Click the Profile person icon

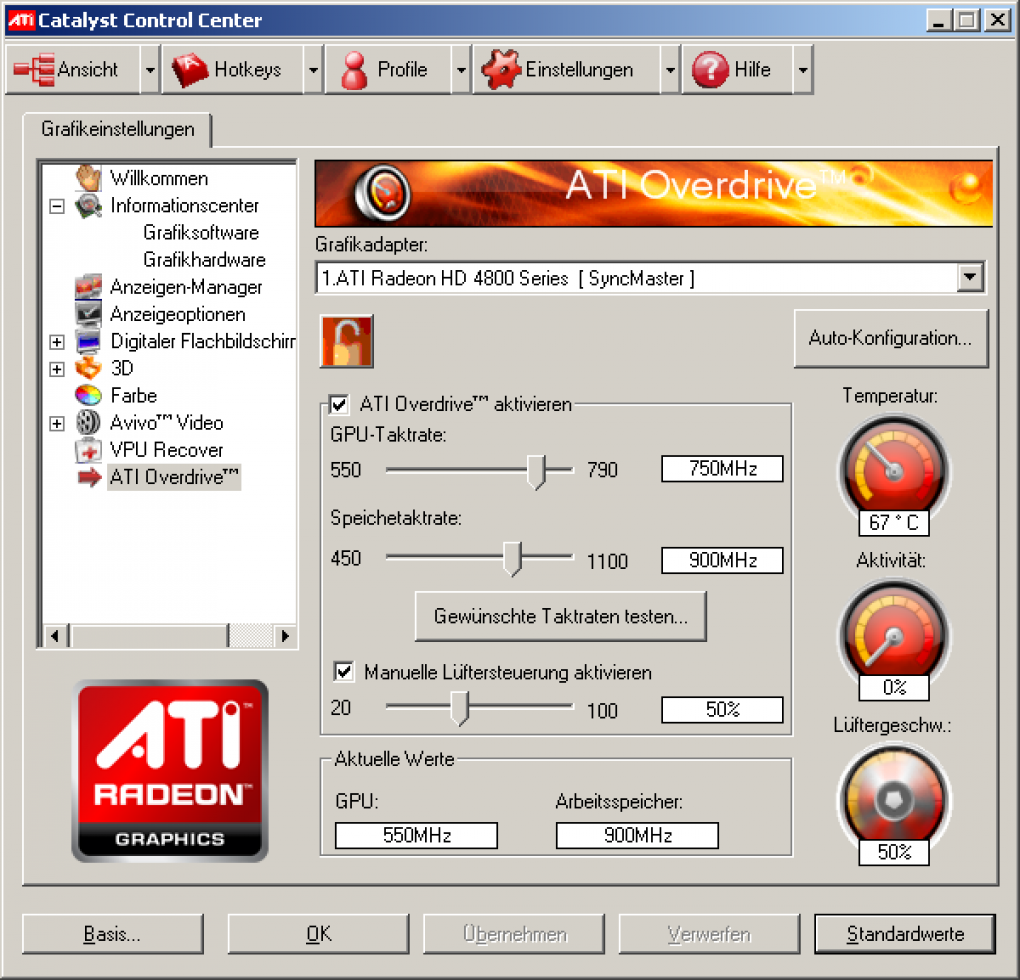click(x=355, y=70)
